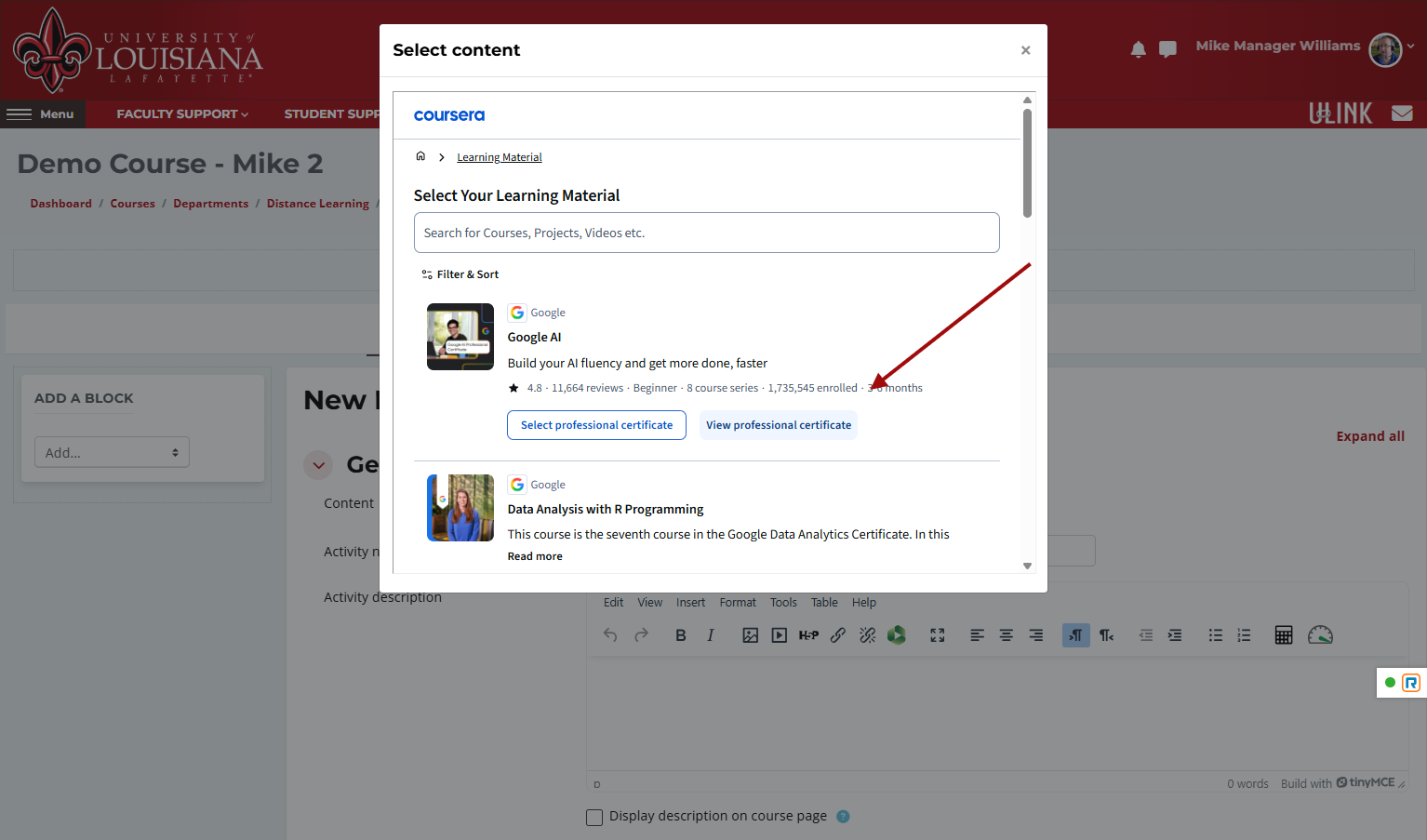Image resolution: width=1427 pixels, height=840 pixels.
Task: Decrease indent in editor
Action: (1146, 635)
